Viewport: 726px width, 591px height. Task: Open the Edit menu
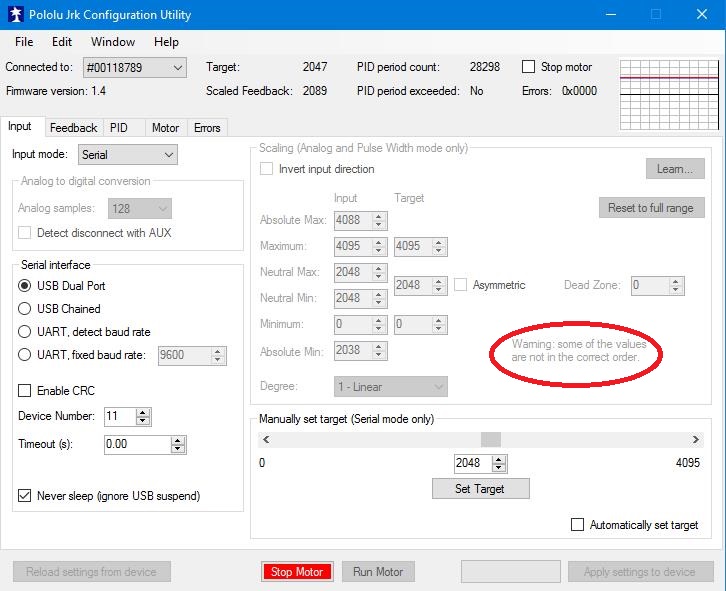(x=62, y=42)
